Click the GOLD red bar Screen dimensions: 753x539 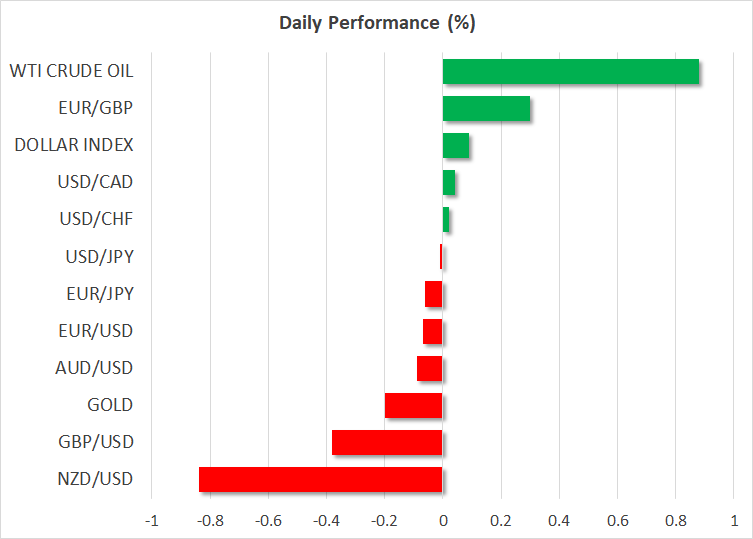(x=413, y=406)
